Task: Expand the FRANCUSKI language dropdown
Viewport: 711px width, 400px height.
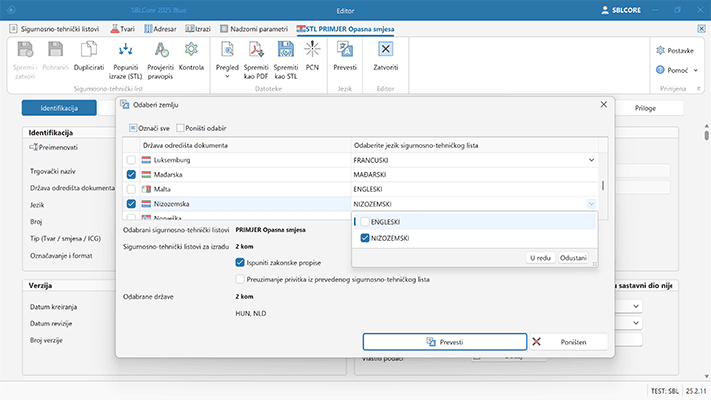Action: (590, 160)
